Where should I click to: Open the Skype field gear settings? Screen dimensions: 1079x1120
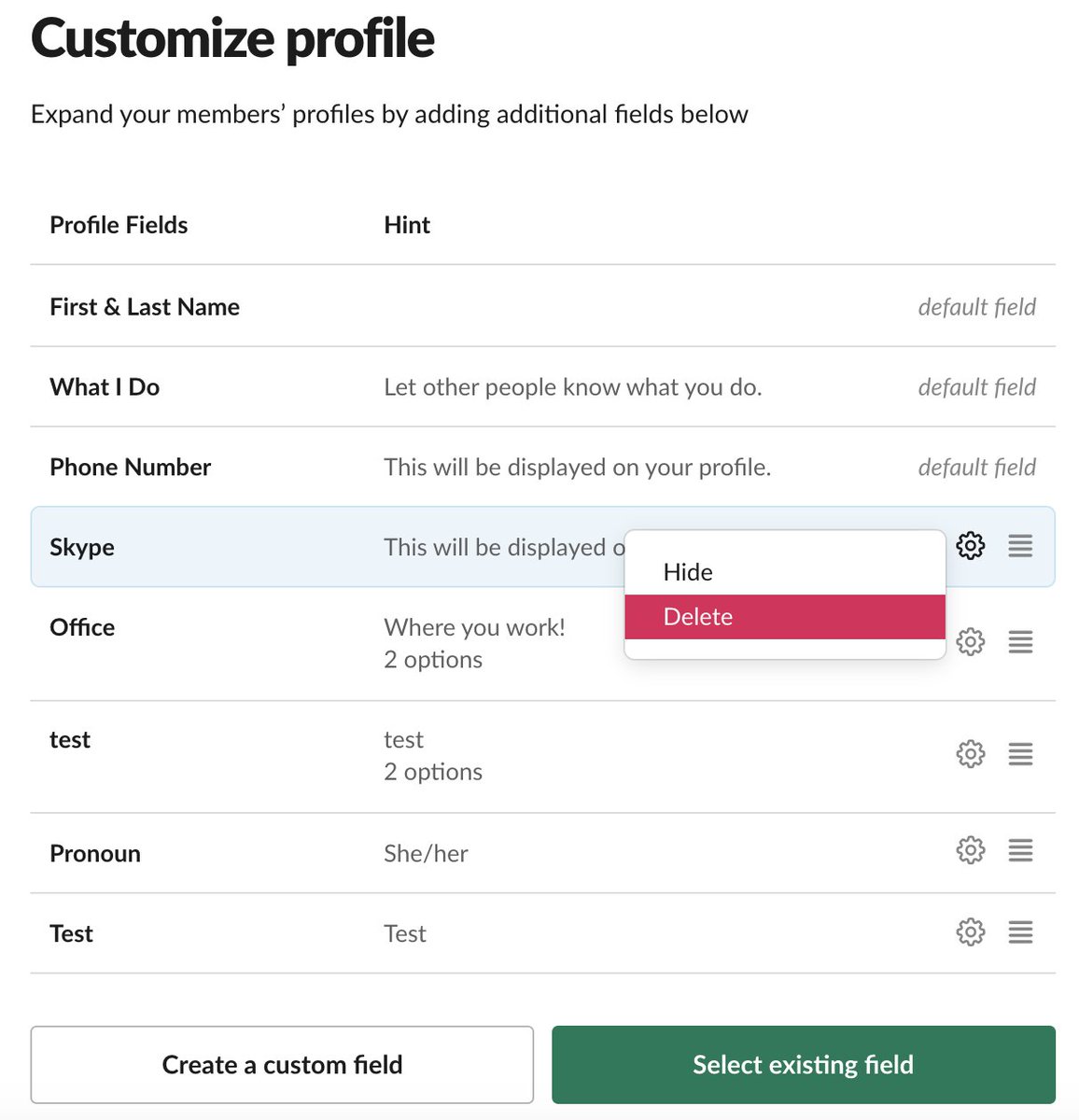tap(970, 546)
